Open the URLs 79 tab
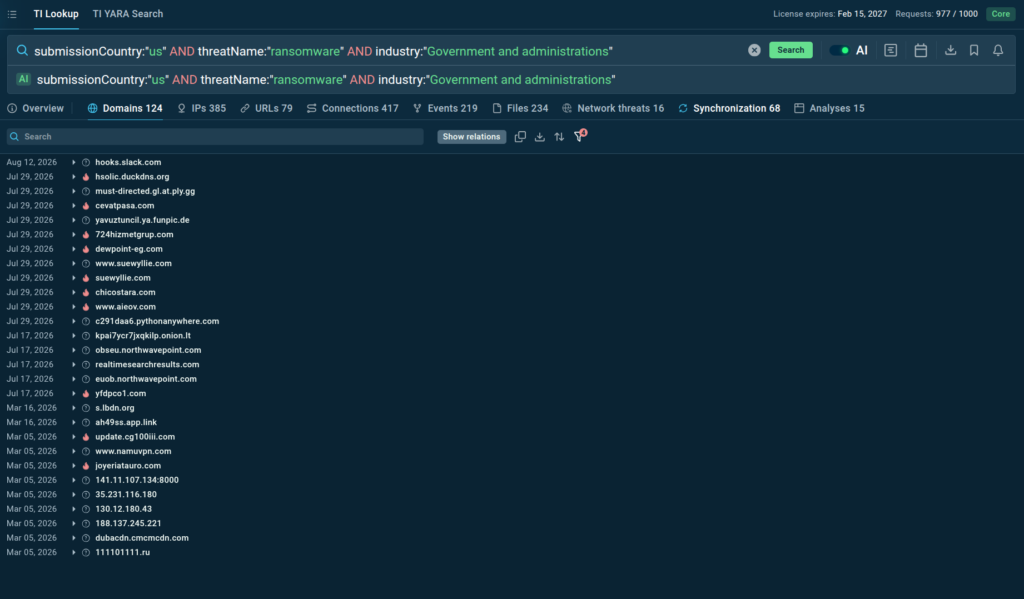The image size is (1024, 599). point(266,108)
